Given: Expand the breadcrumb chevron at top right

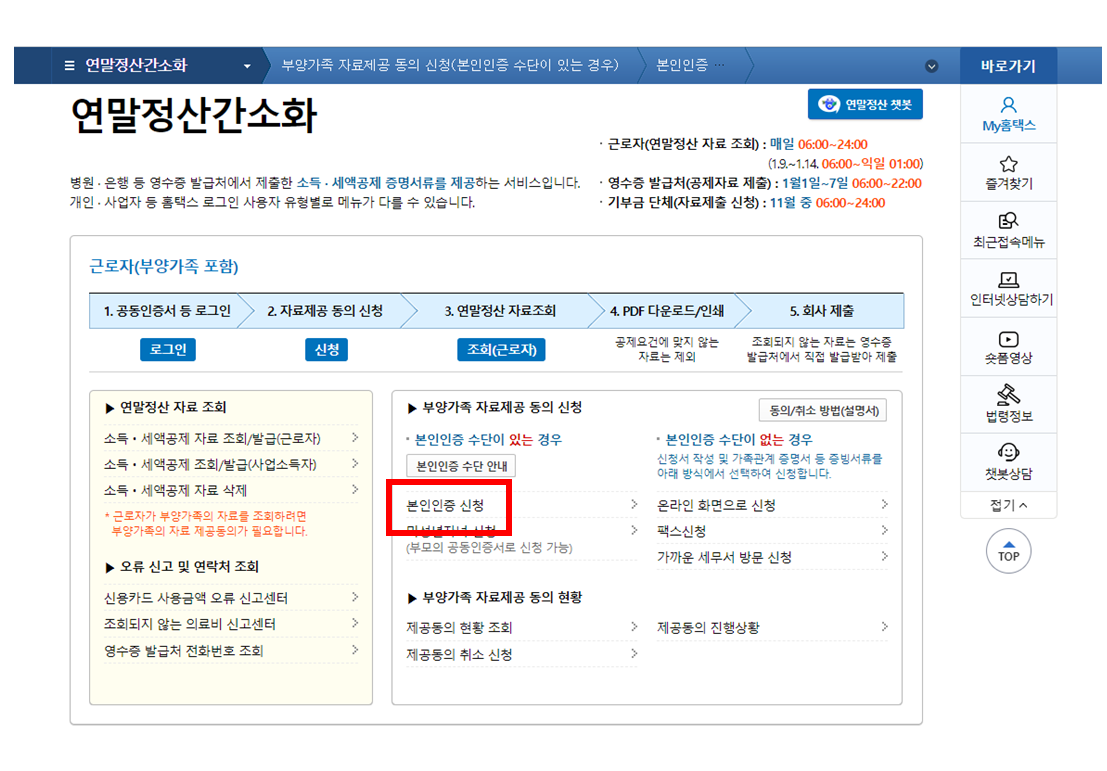Looking at the screenshot, I should pos(932,65).
